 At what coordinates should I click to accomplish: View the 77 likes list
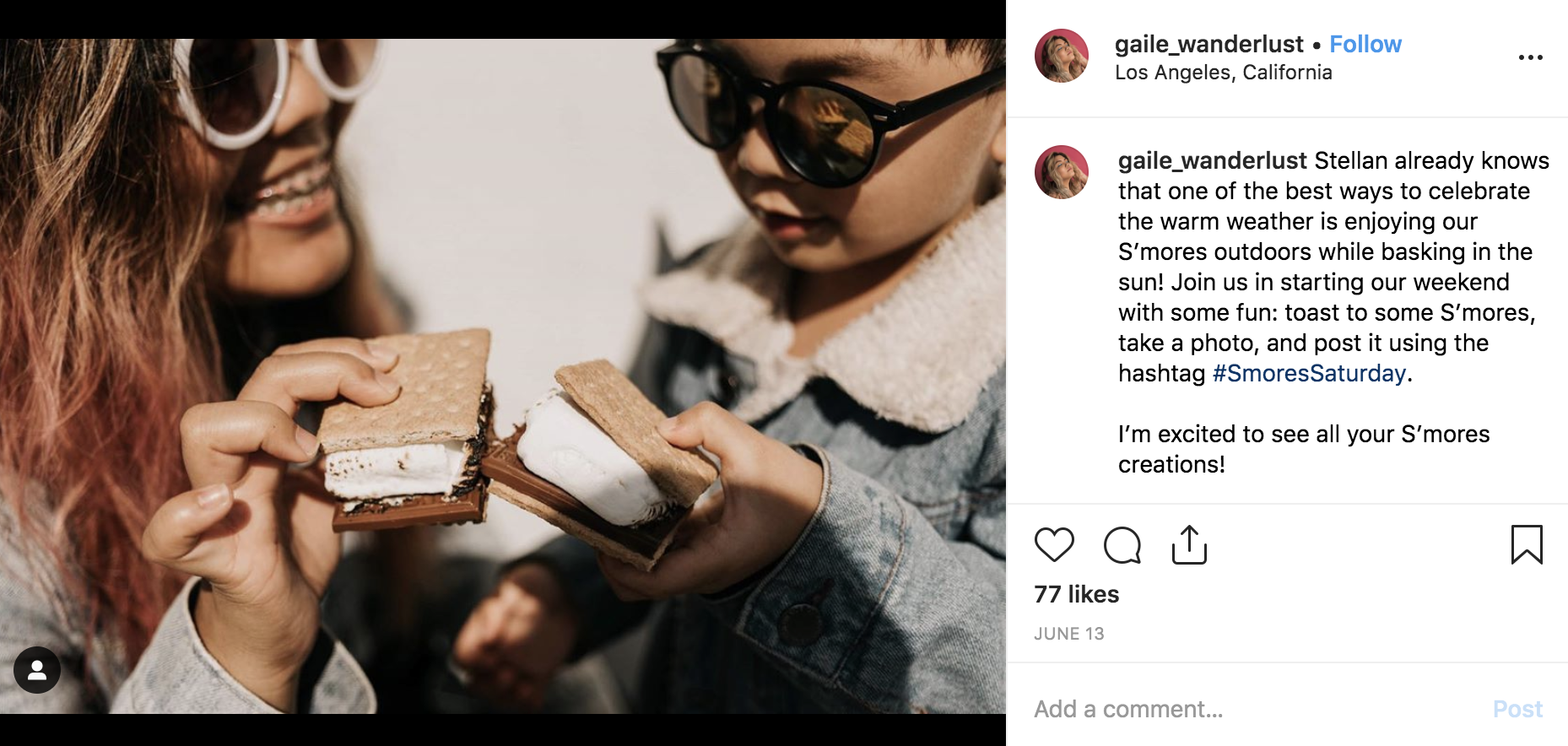click(1077, 594)
